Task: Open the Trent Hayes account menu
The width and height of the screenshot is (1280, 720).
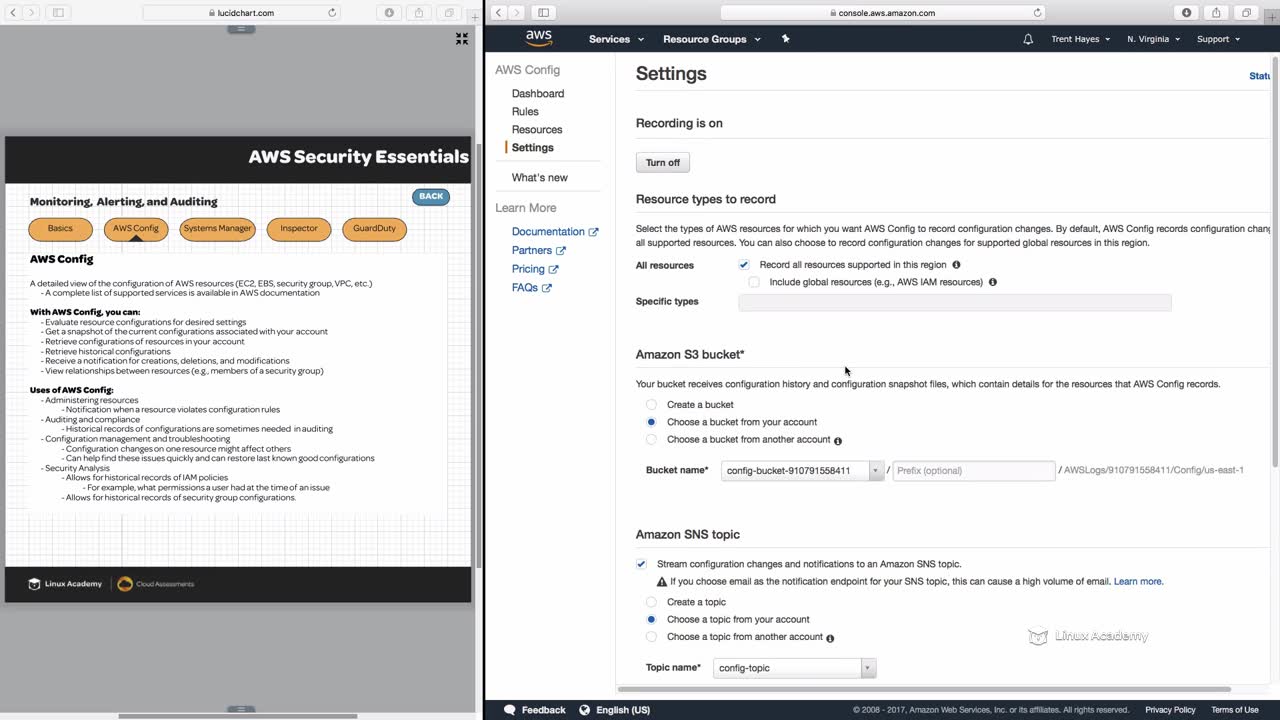Action: pyautogui.click(x=1080, y=39)
